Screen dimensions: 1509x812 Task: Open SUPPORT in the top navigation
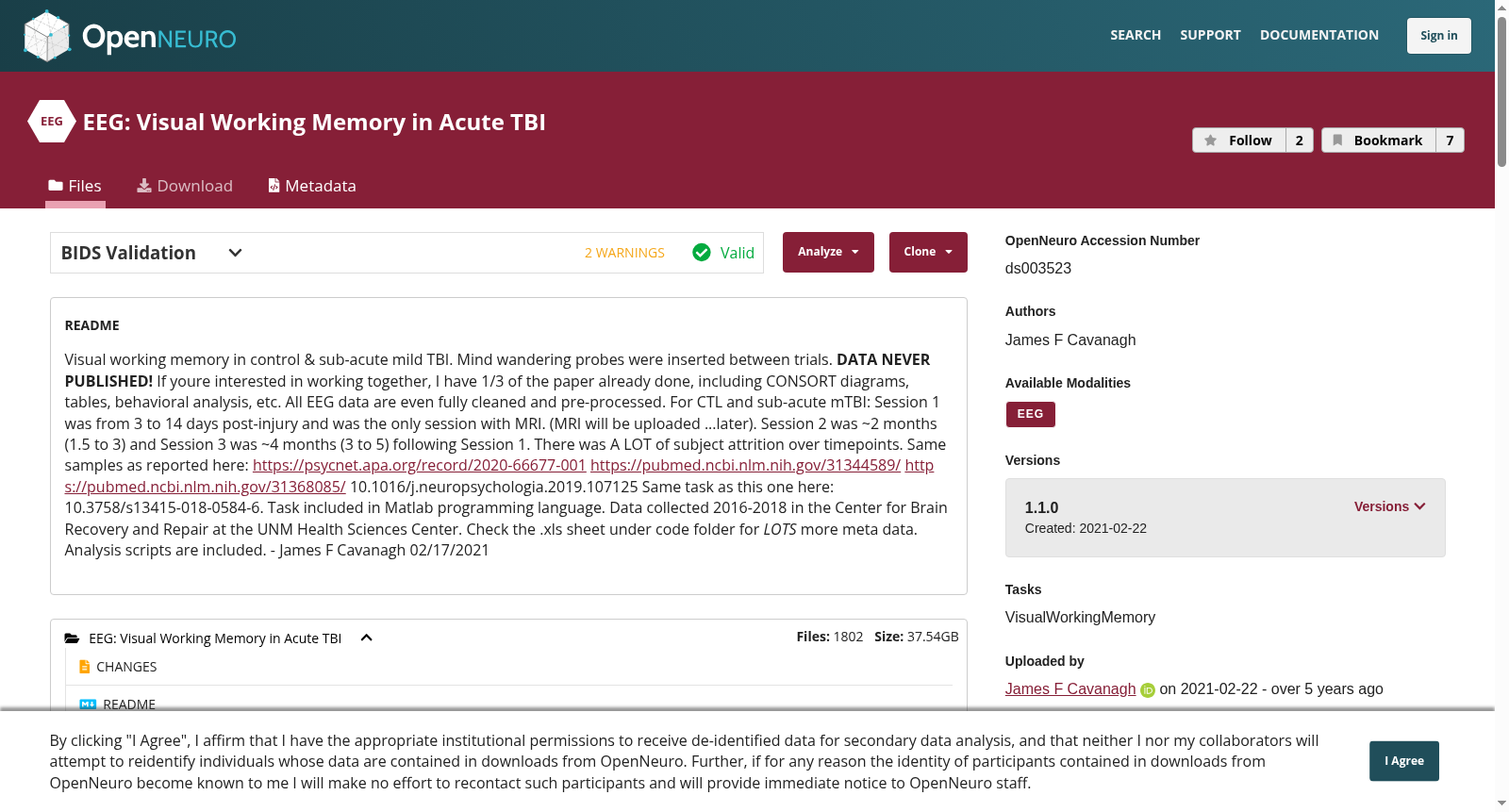1210,36
